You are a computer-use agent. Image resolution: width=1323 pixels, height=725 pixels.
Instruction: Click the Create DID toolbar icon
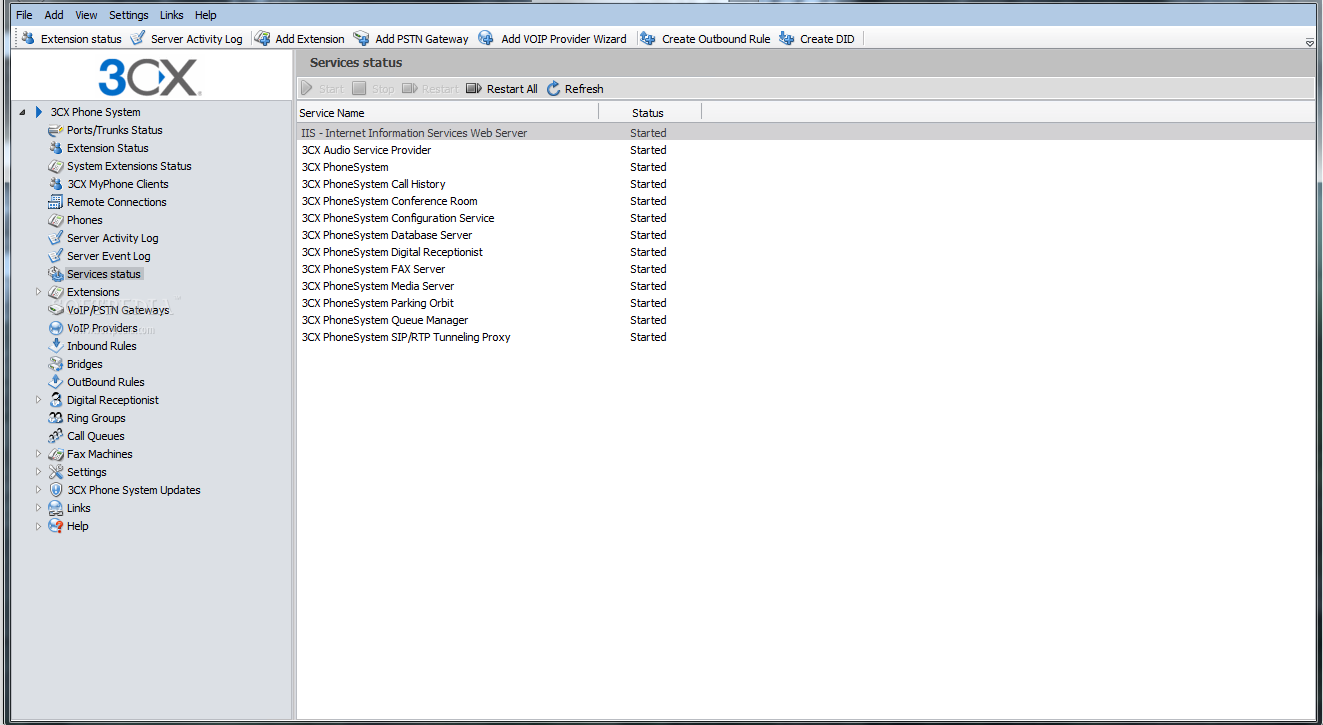tap(786, 39)
